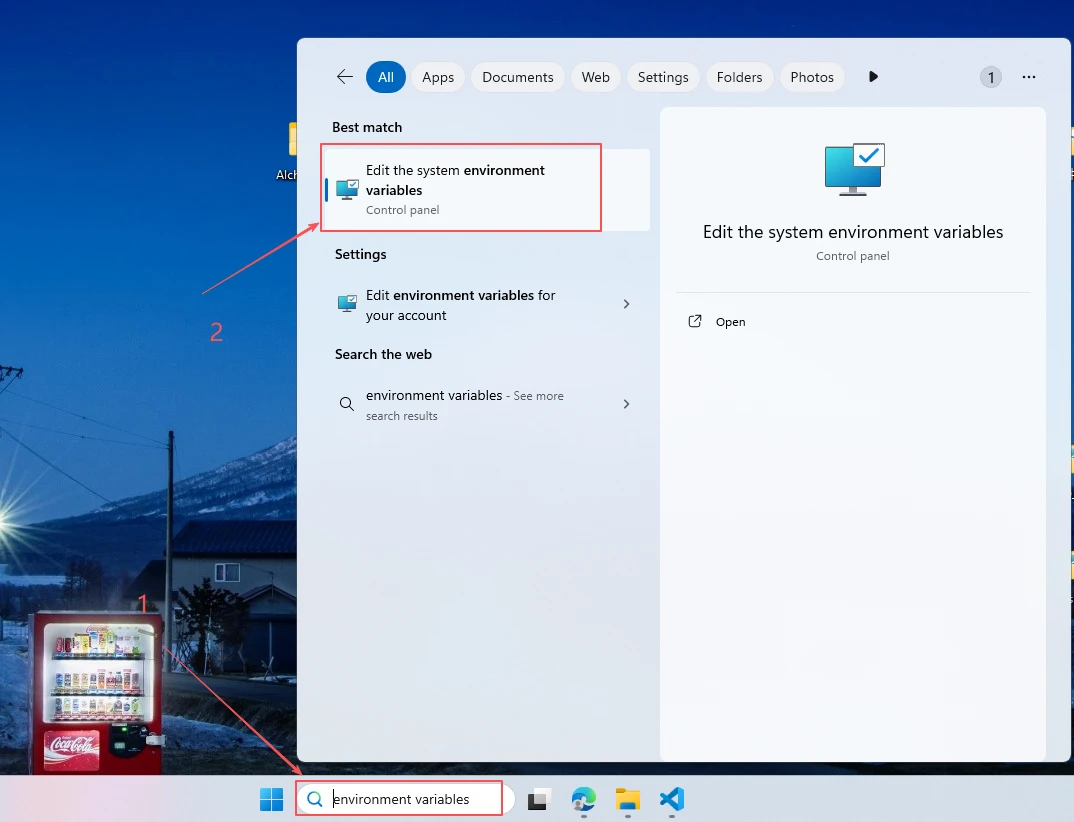This screenshot has width=1074, height=822.
Task: Open Task View from the taskbar
Action: coord(540,799)
